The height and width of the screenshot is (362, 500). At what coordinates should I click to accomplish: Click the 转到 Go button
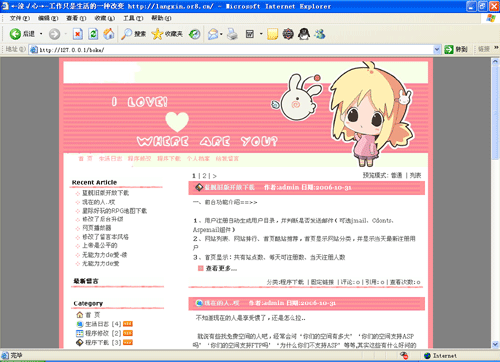click(x=456, y=50)
